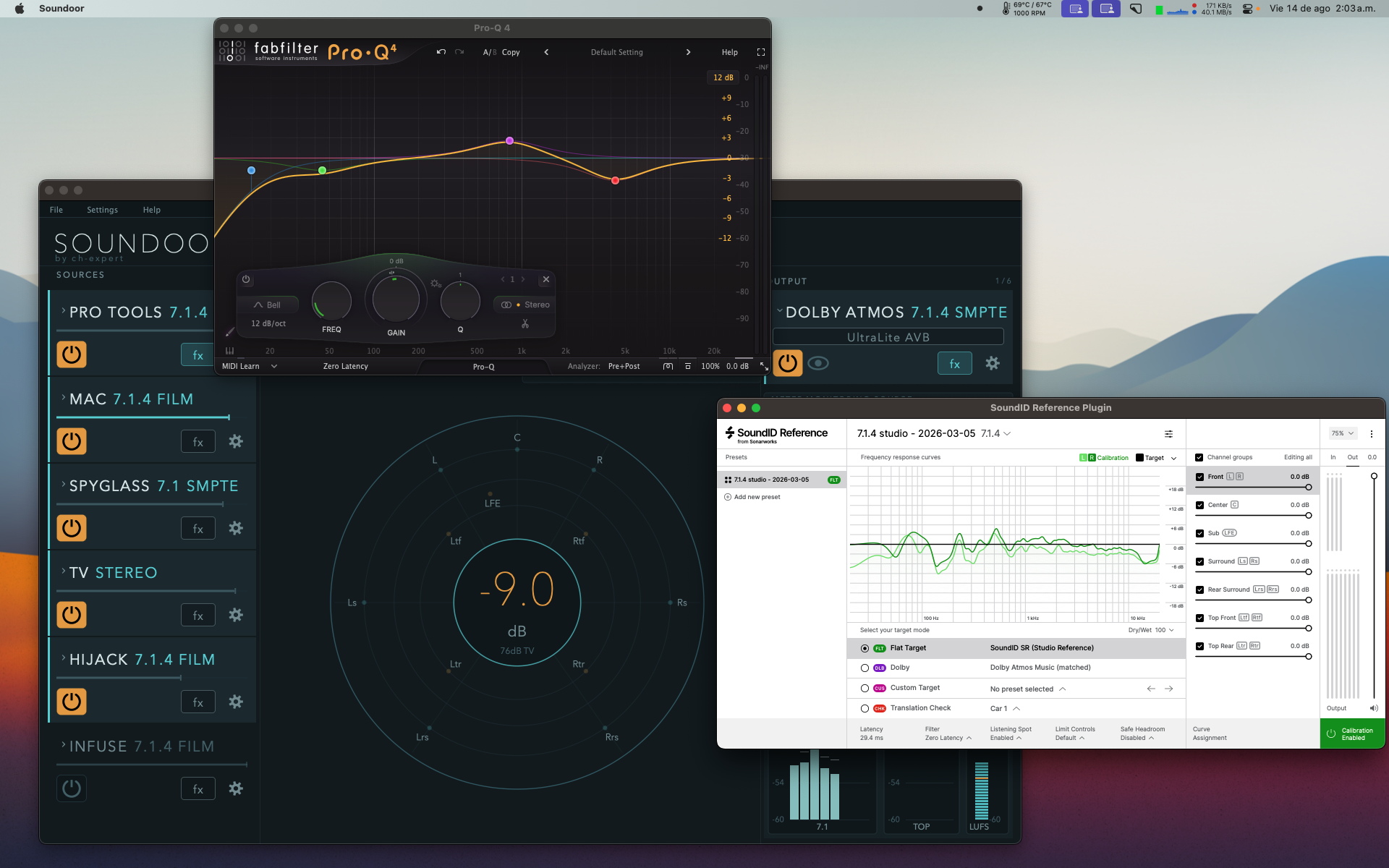Bypass the selected EQ band with its power icon
The width and height of the screenshot is (1389, 868).
[x=246, y=279]
